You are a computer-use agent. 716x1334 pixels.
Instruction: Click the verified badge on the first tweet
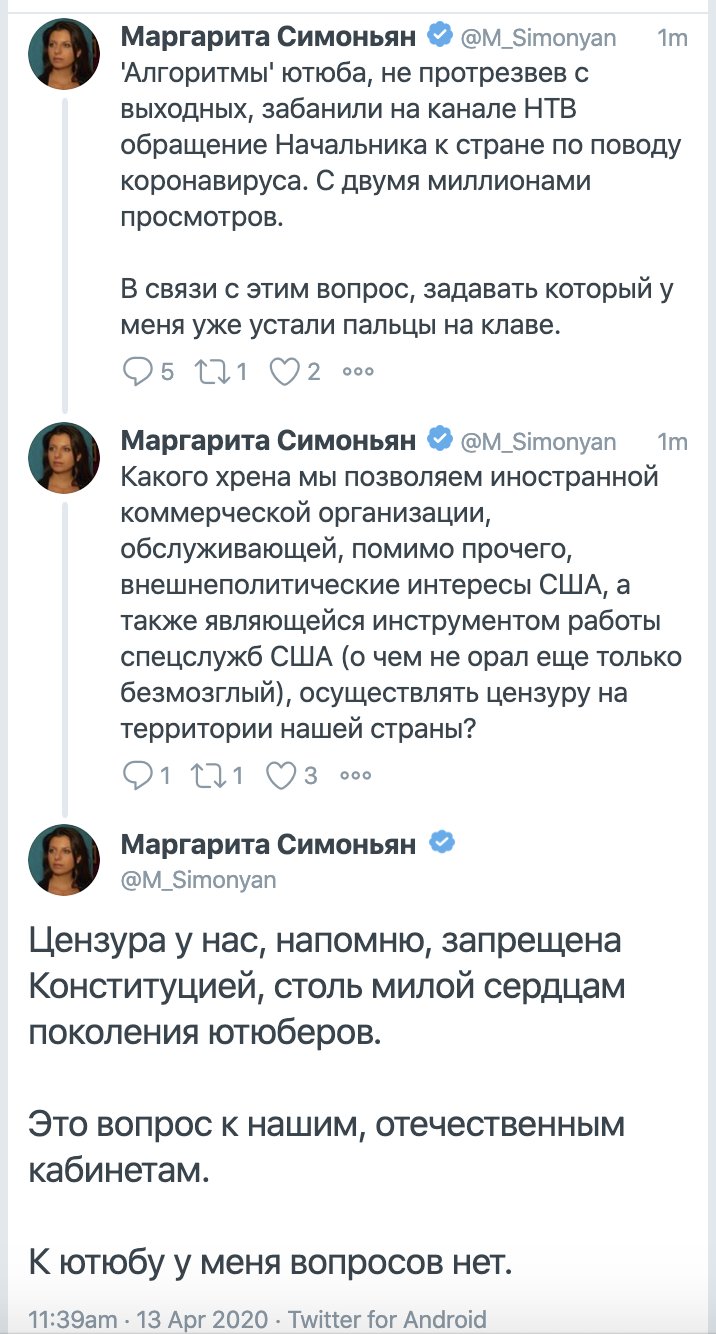pyautogui.click(x=439, y=37)
